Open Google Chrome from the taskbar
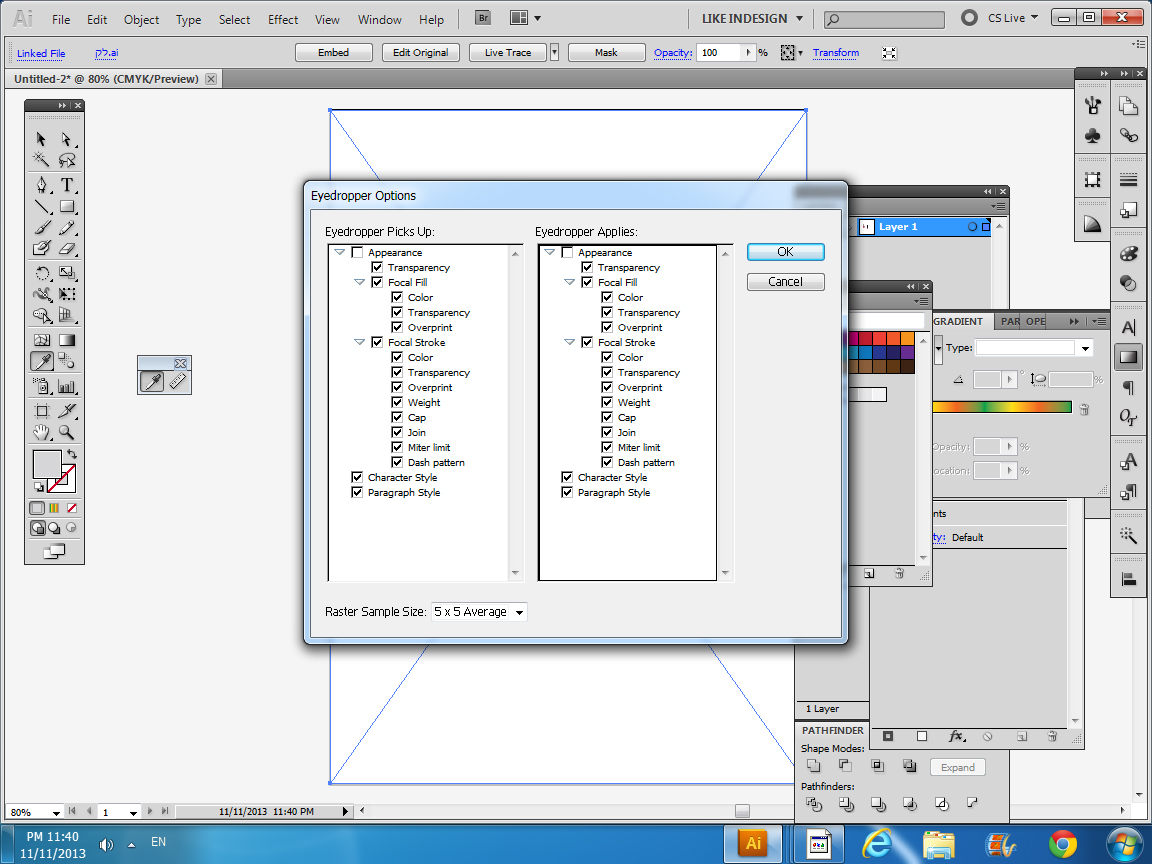 pos(1062,843)
